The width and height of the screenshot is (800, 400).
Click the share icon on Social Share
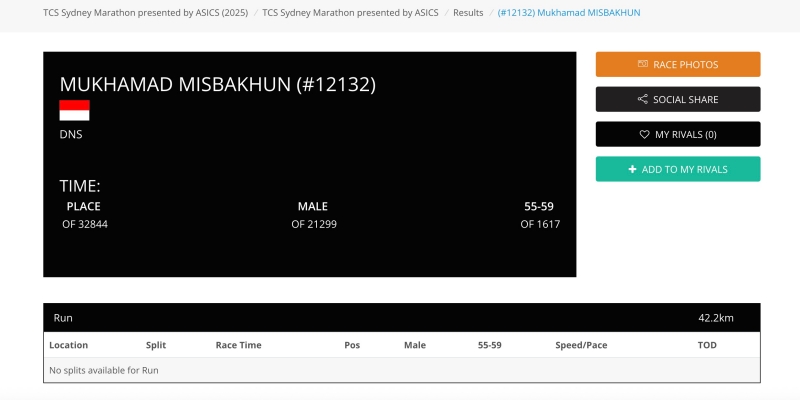coord(642,100)
